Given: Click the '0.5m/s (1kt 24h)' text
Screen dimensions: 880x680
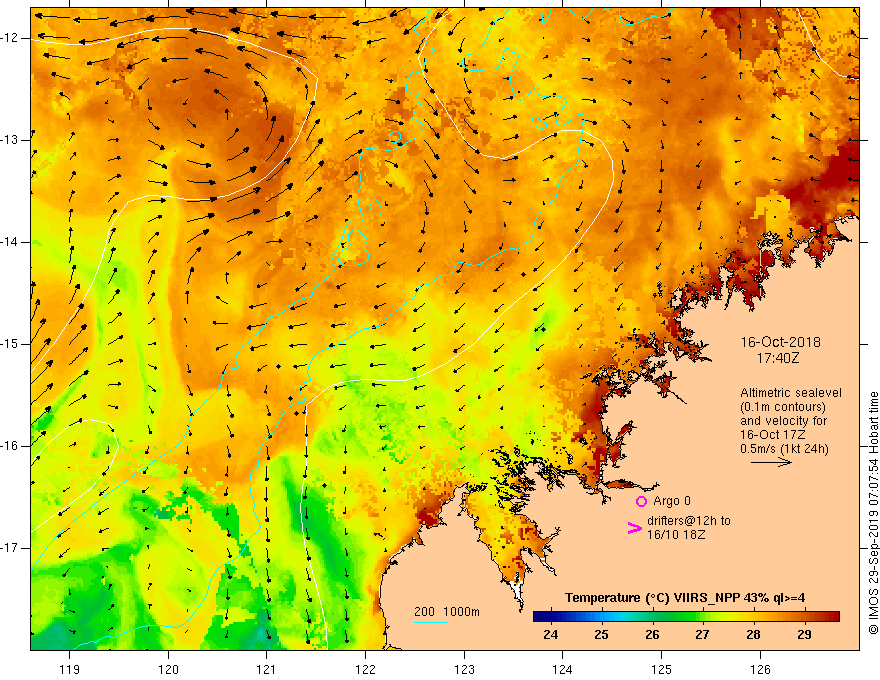Looking at the screenshot, I should tap(784, 449).
